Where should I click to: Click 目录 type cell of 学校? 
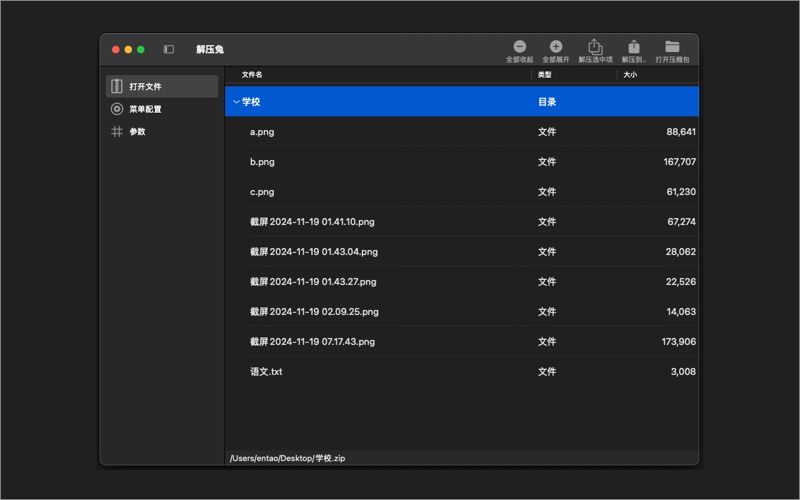(x=547, y=102)
